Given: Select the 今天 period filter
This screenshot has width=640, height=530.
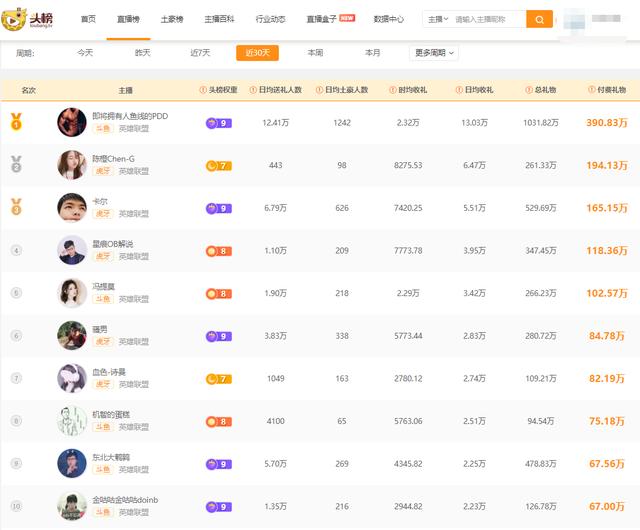Looking at the screenshot, I should click(x=85, y=53).
